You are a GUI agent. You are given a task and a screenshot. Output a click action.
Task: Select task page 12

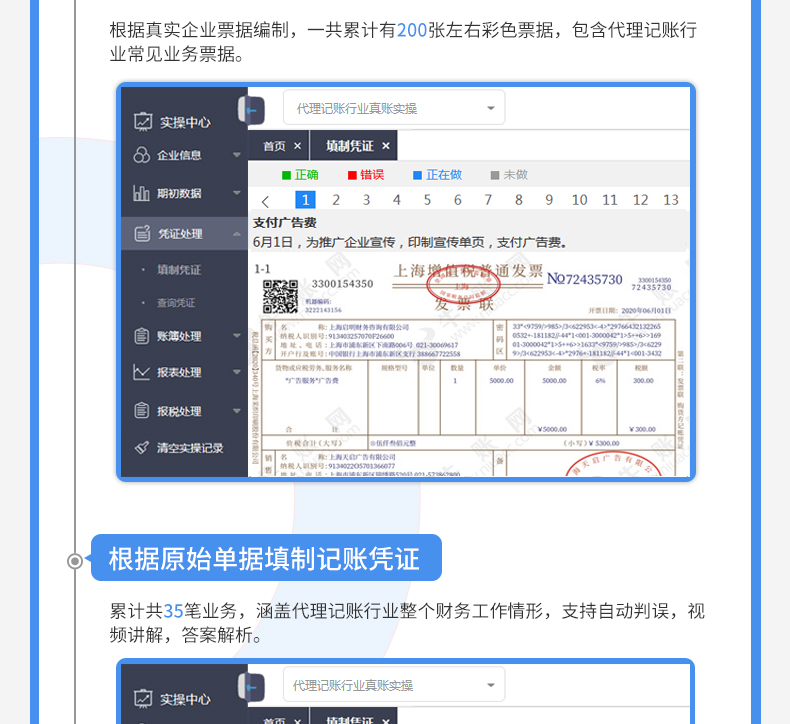click(x=640, y=200)
